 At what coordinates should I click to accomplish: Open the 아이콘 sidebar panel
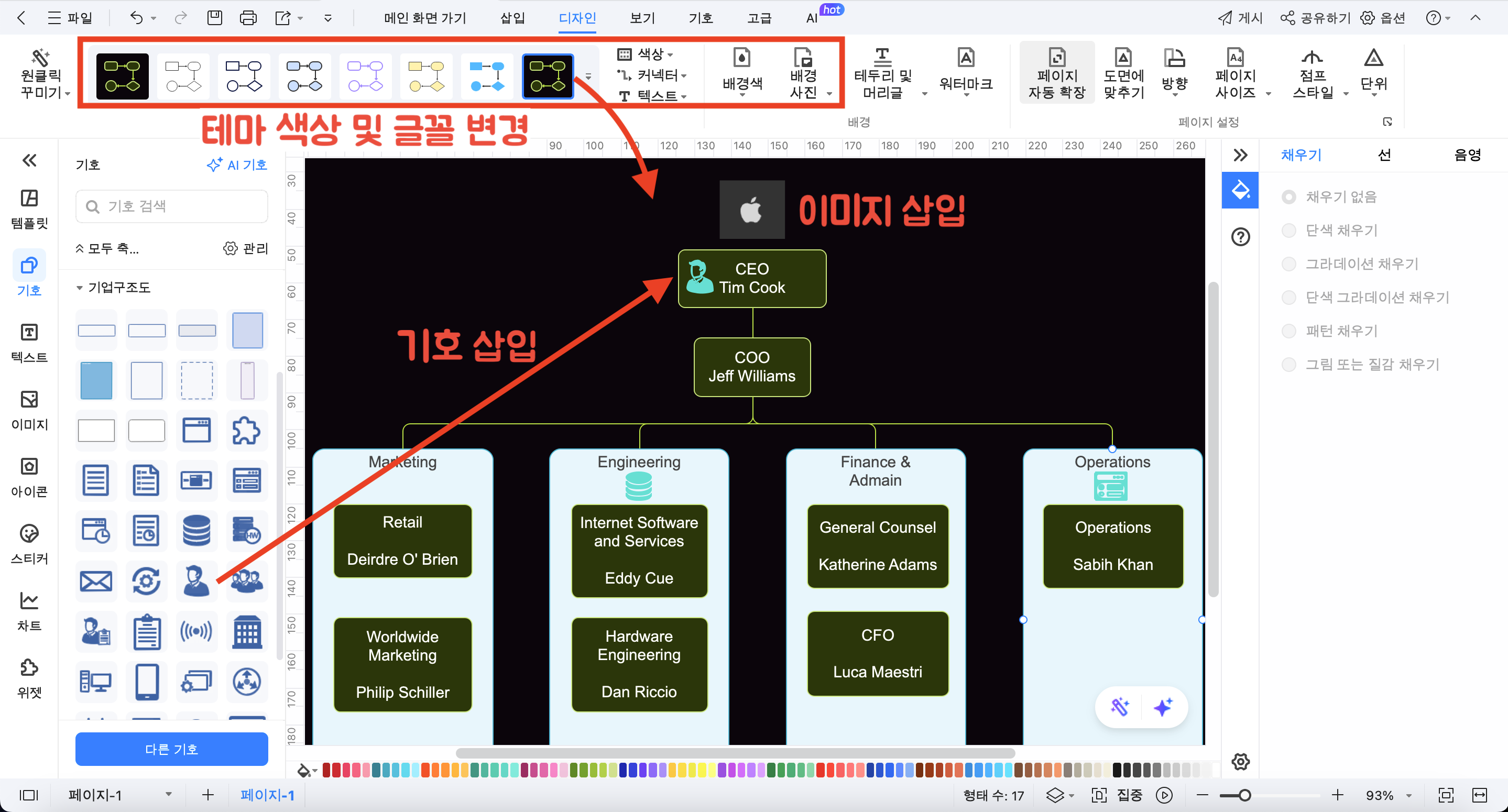click(x=29, y=477)
